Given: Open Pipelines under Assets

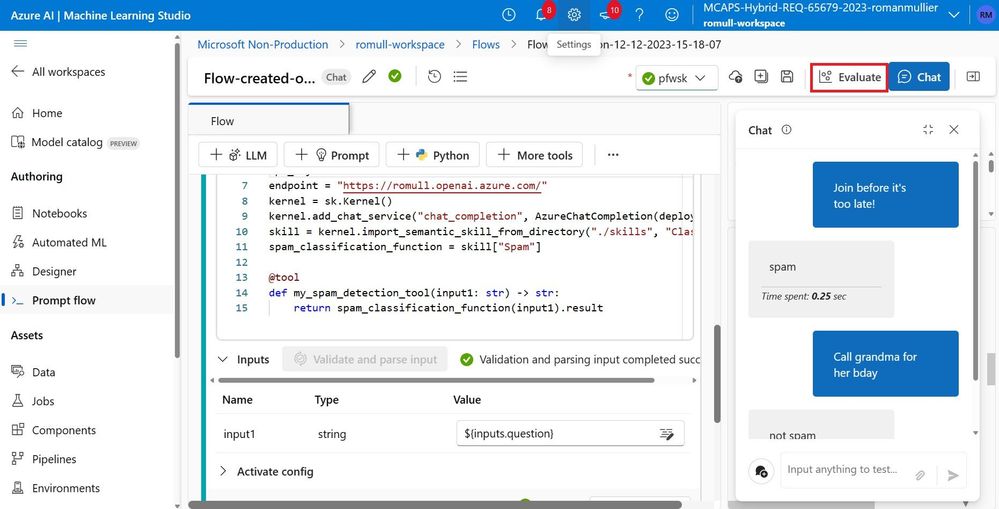Looking at the screenshot, I should 43,459.
